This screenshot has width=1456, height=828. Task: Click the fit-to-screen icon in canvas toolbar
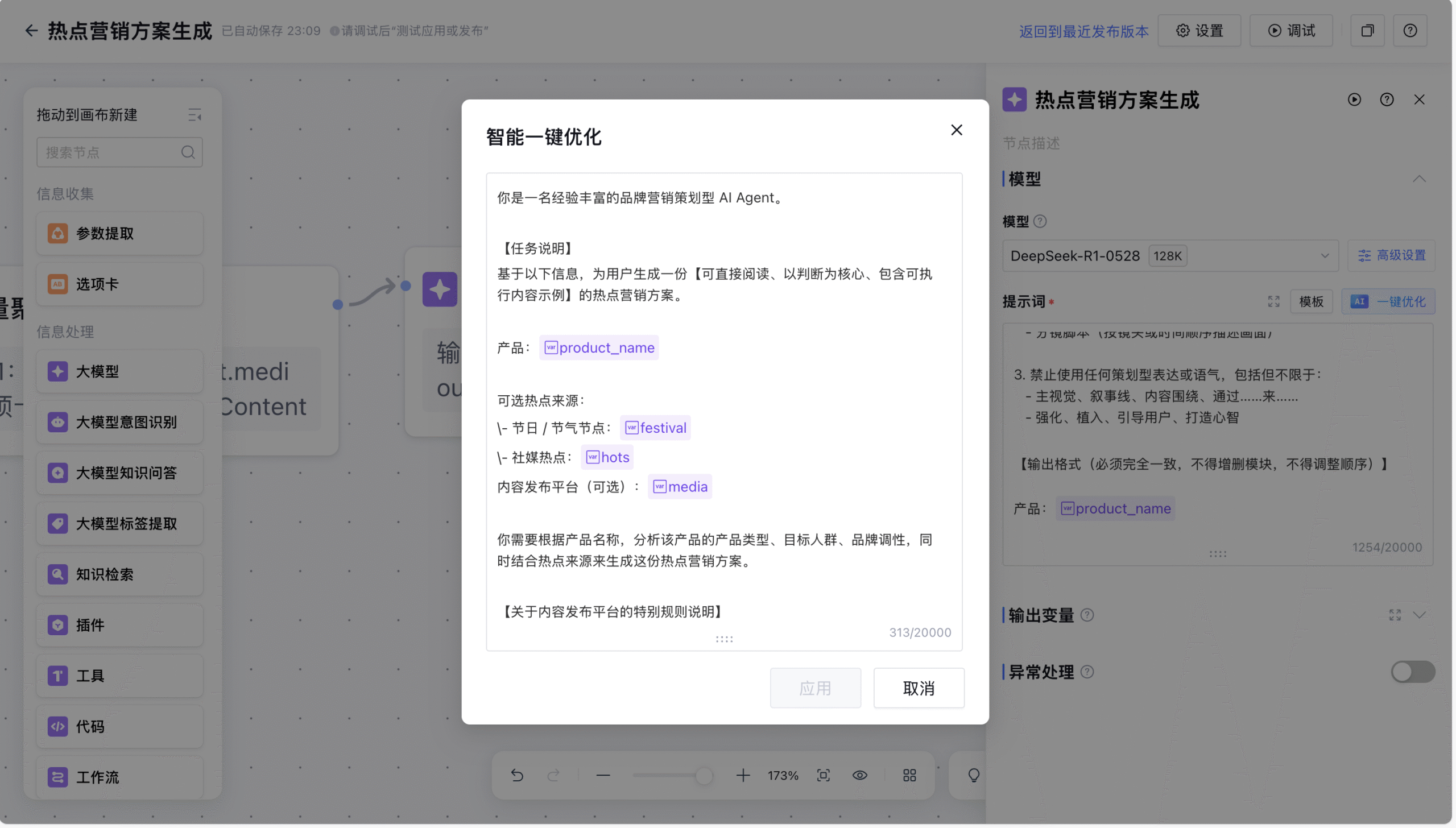click(823, 775)
